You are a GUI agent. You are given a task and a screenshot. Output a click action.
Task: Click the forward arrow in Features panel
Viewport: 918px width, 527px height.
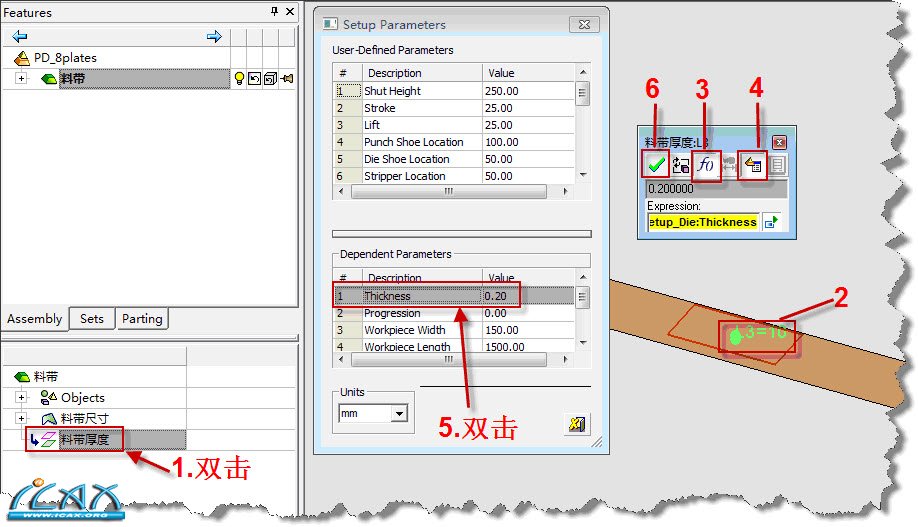coord(214,37)
